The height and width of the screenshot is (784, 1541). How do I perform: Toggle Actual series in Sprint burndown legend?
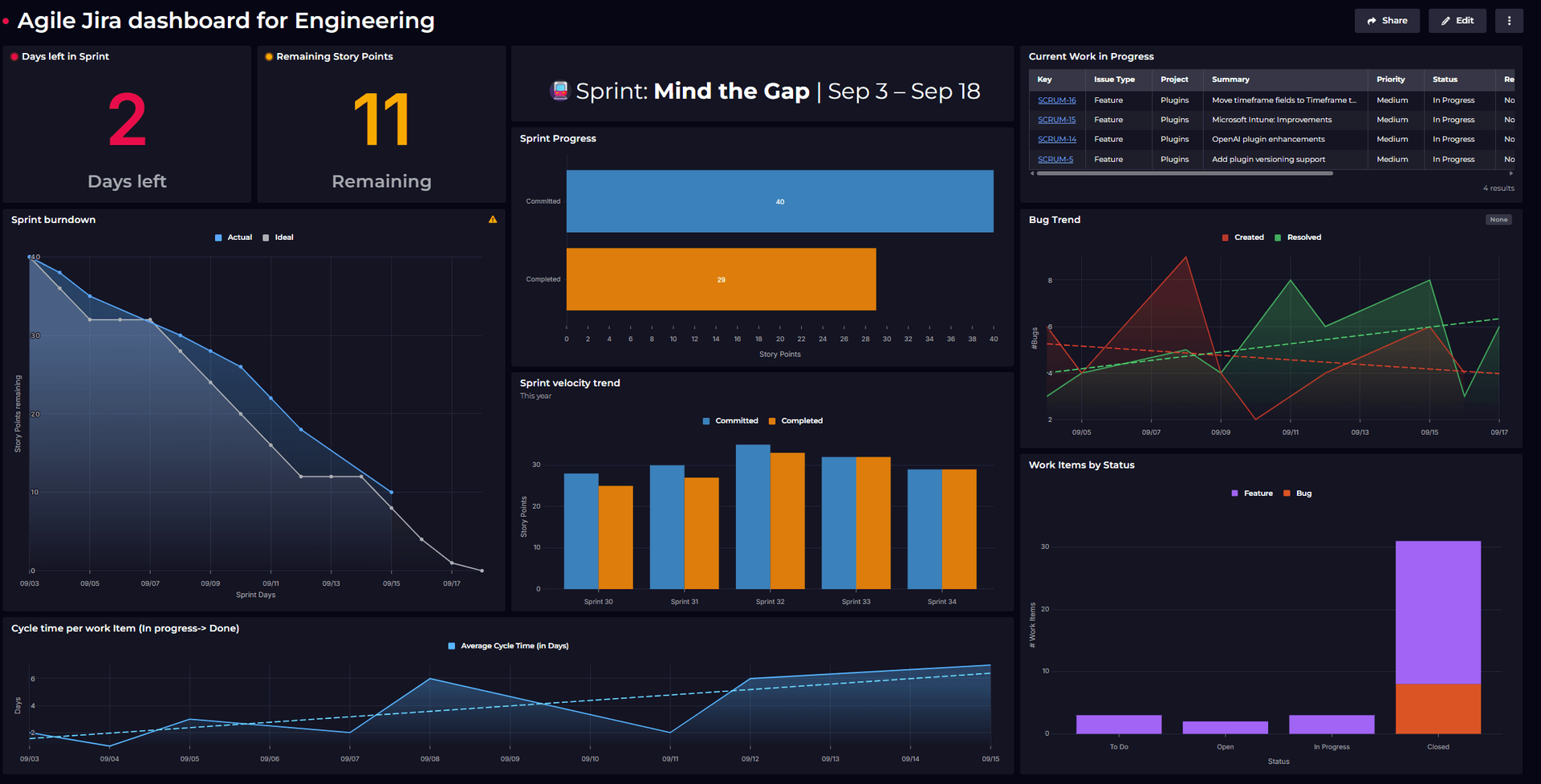234,238
